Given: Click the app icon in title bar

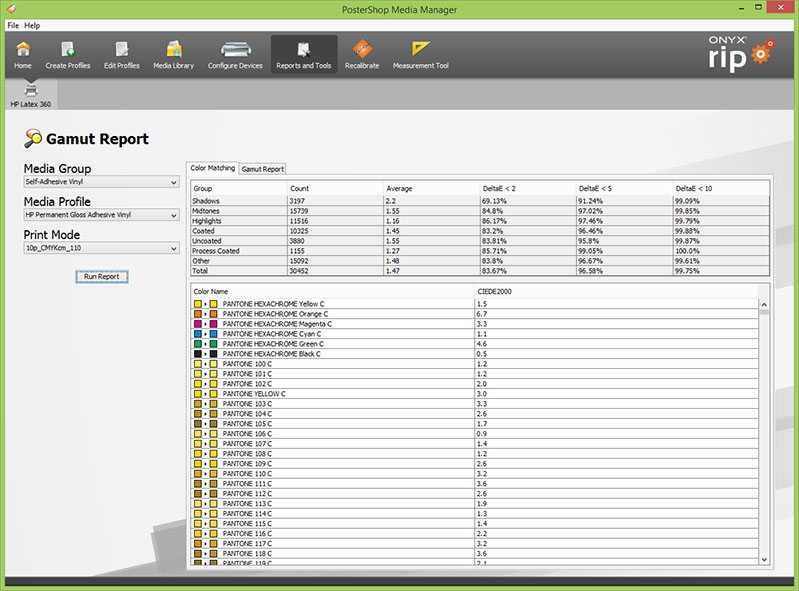Looking at the screenshot, I should point(11,9).
